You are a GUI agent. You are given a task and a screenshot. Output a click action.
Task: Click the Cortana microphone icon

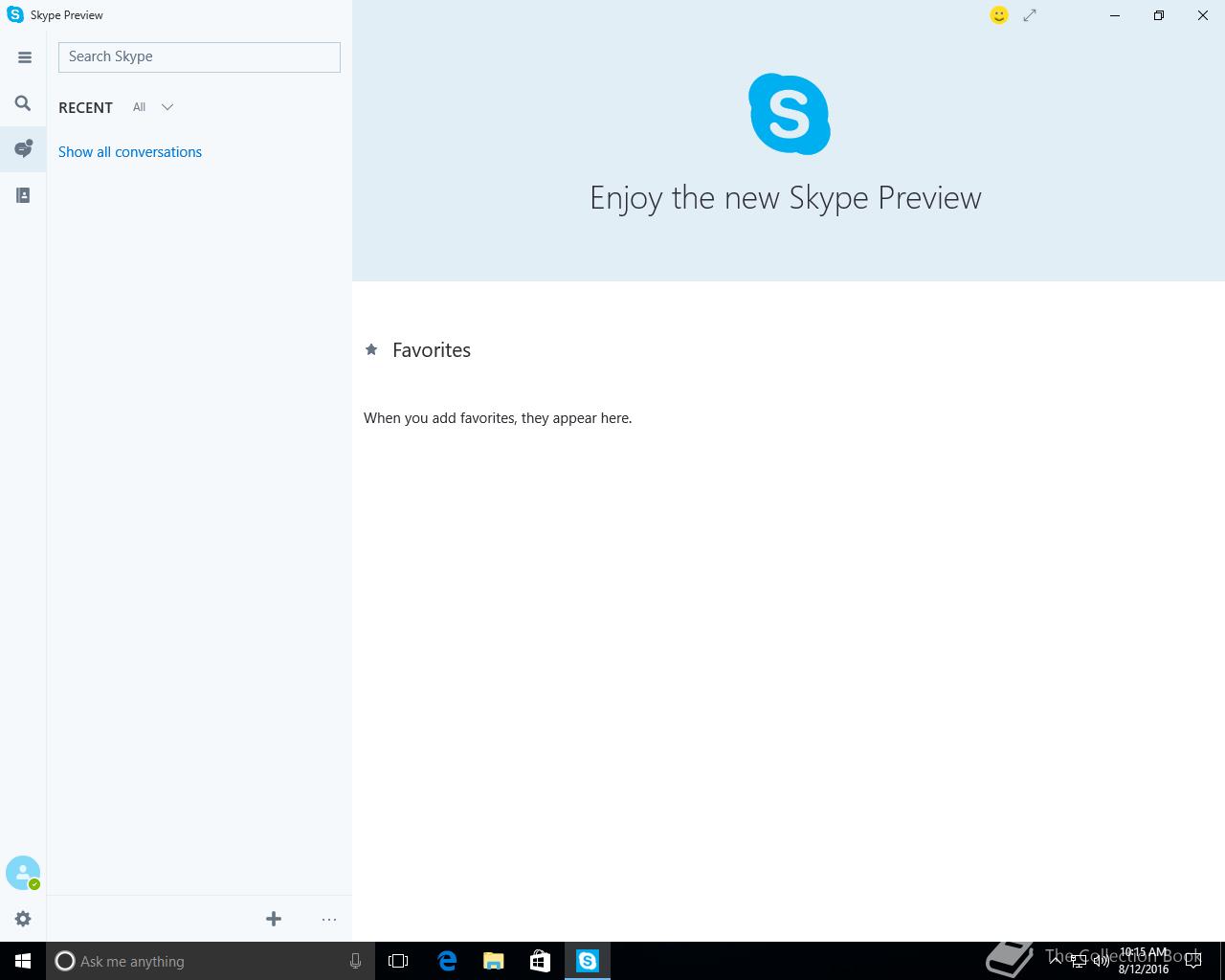[355, 961]
